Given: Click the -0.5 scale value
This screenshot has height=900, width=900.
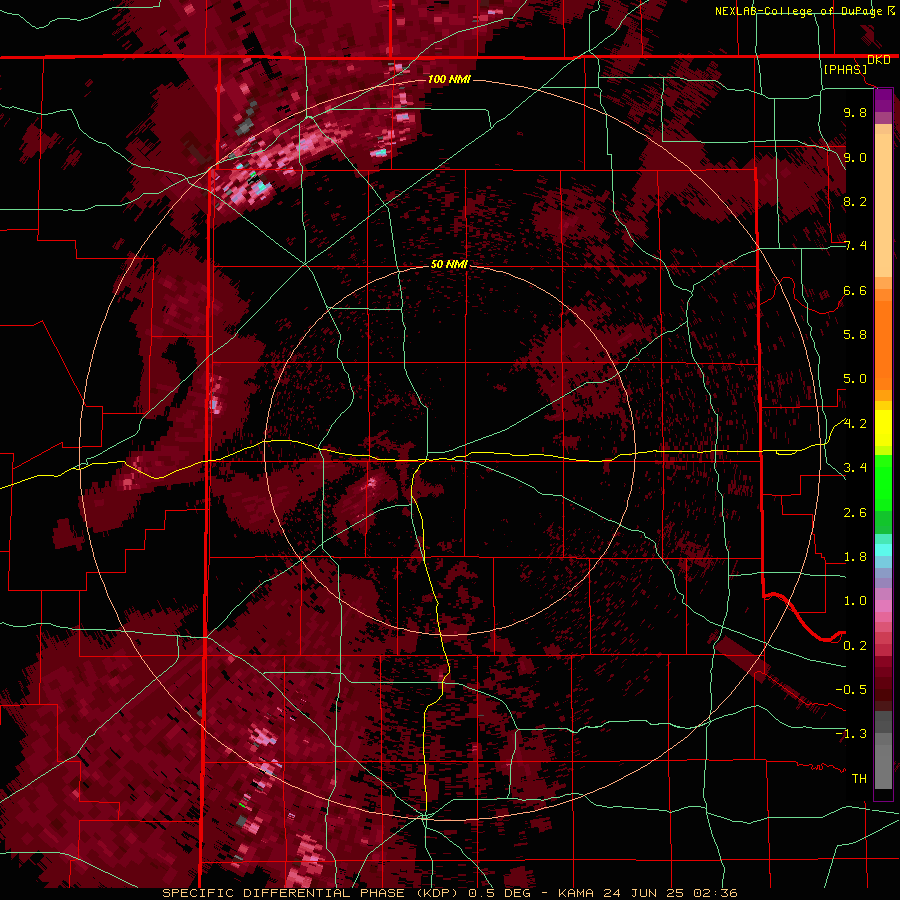Looking at the screenshot, I should pos(851,690).
